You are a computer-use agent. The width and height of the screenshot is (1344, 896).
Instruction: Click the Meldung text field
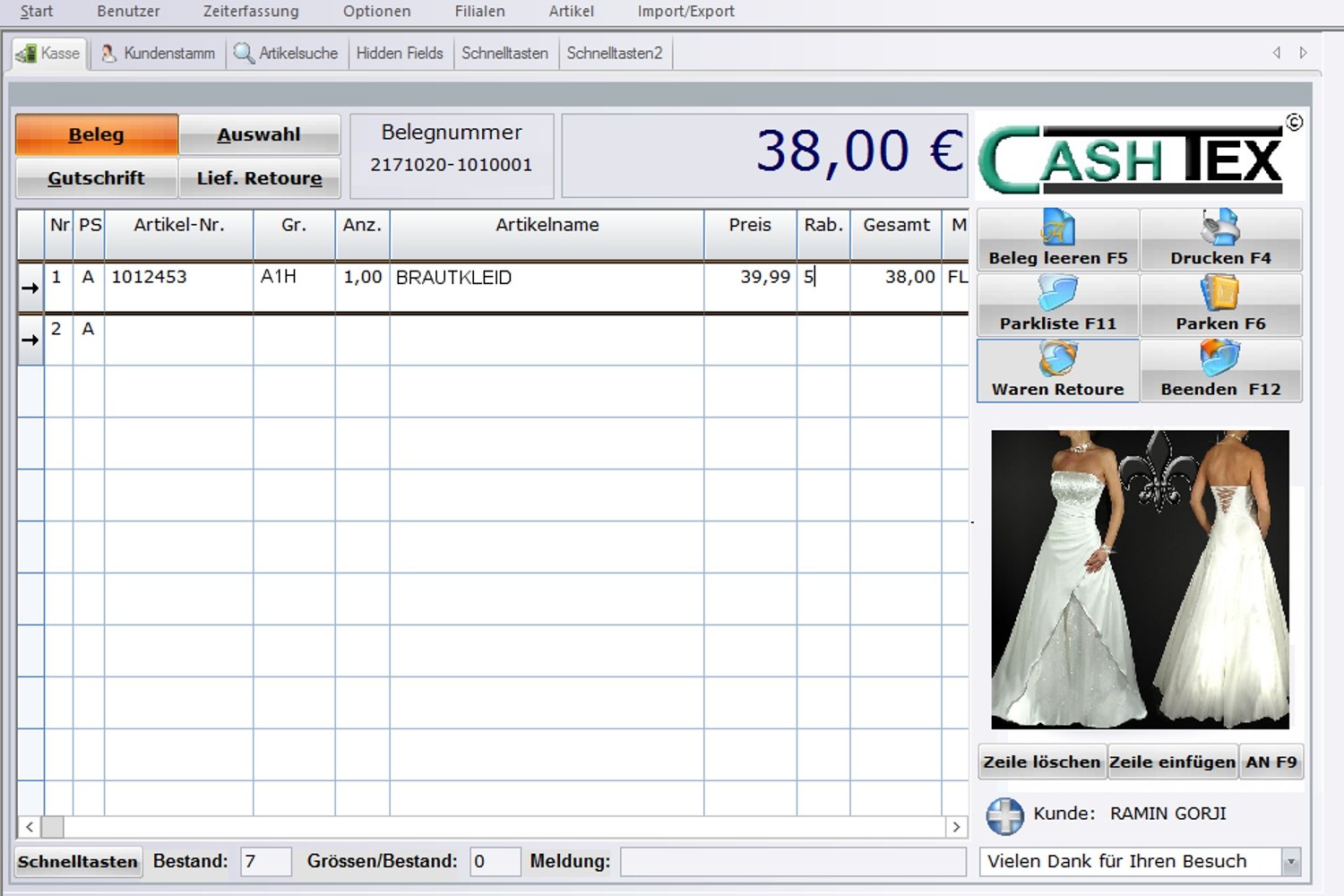click(x=793, y=862)
